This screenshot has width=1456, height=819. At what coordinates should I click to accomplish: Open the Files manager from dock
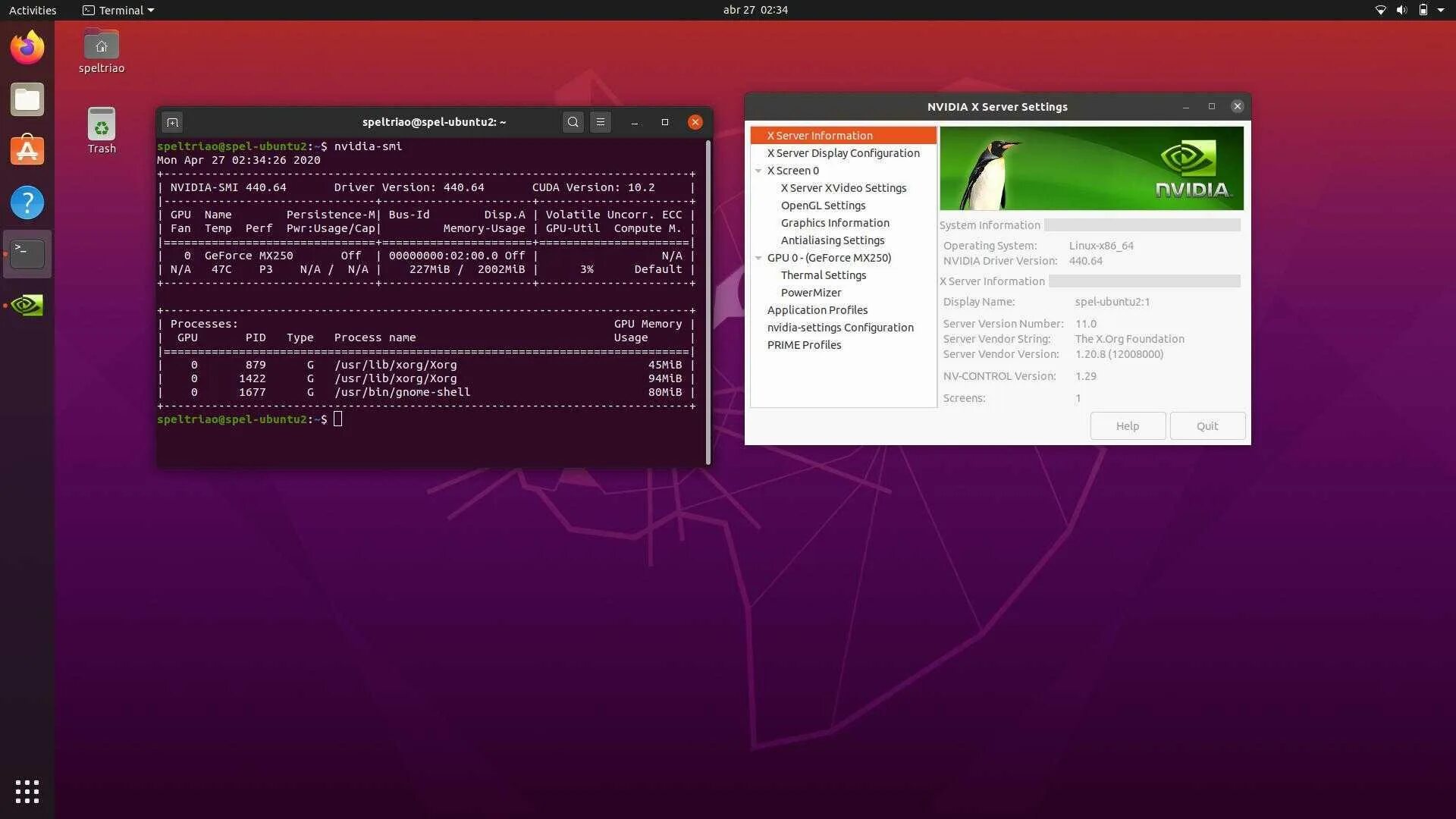27,99
